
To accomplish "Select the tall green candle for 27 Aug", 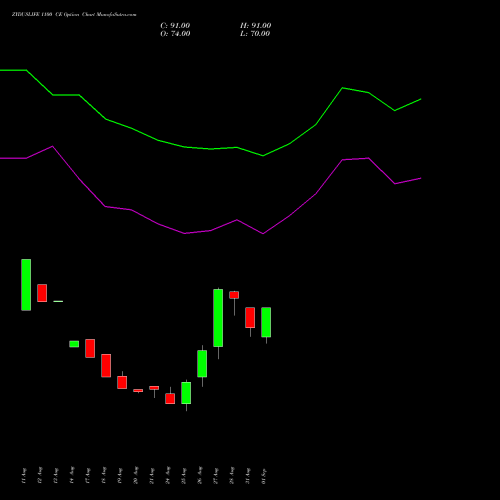I will click(218, 318).
